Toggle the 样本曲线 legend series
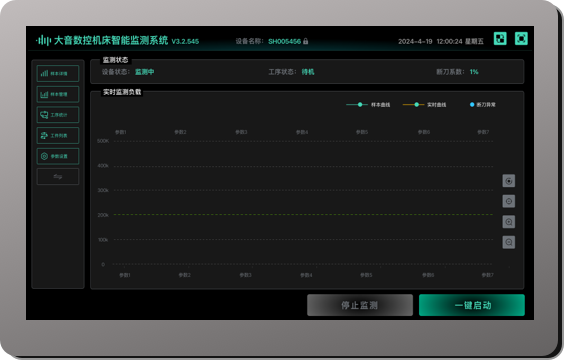 [368, 105]
